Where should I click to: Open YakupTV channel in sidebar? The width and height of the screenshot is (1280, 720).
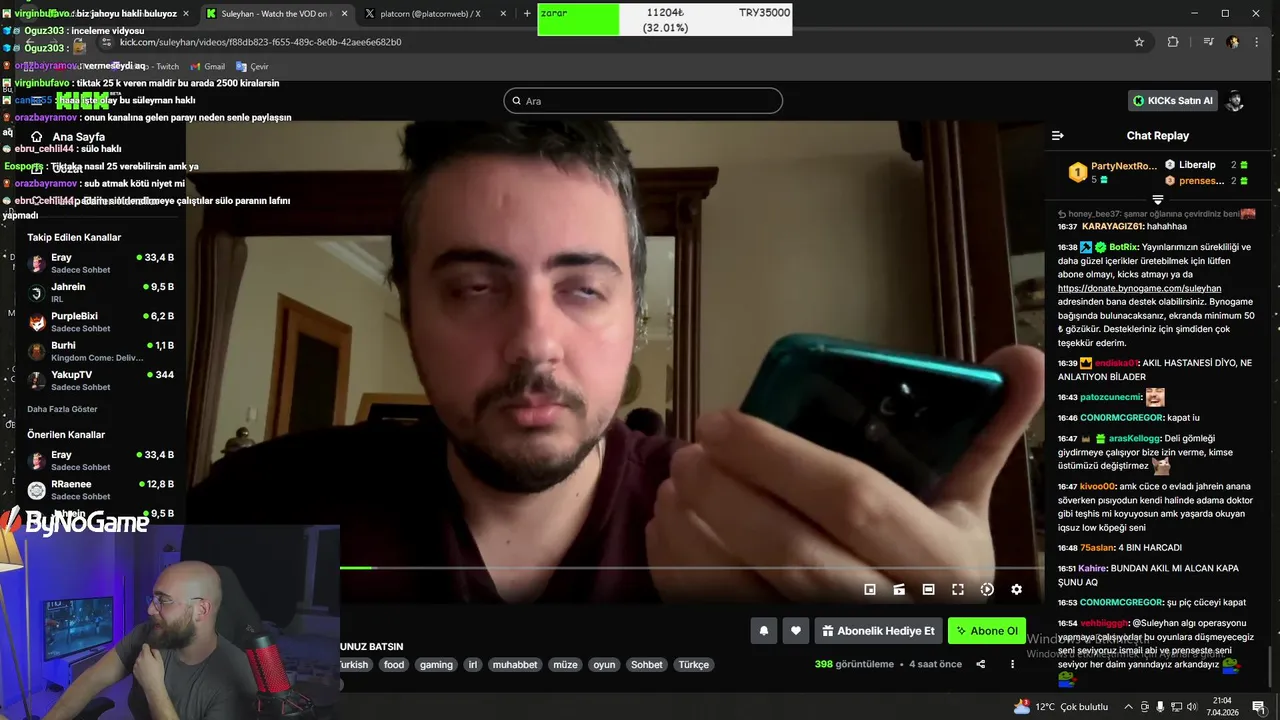coord(100,381)
